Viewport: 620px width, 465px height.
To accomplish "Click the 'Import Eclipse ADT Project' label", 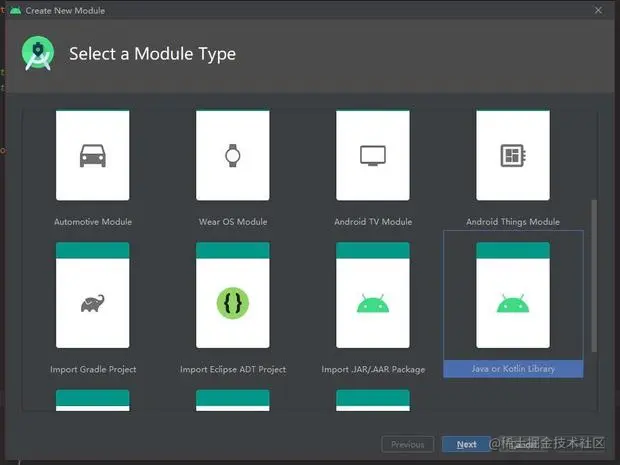I will tap(233, 369).
